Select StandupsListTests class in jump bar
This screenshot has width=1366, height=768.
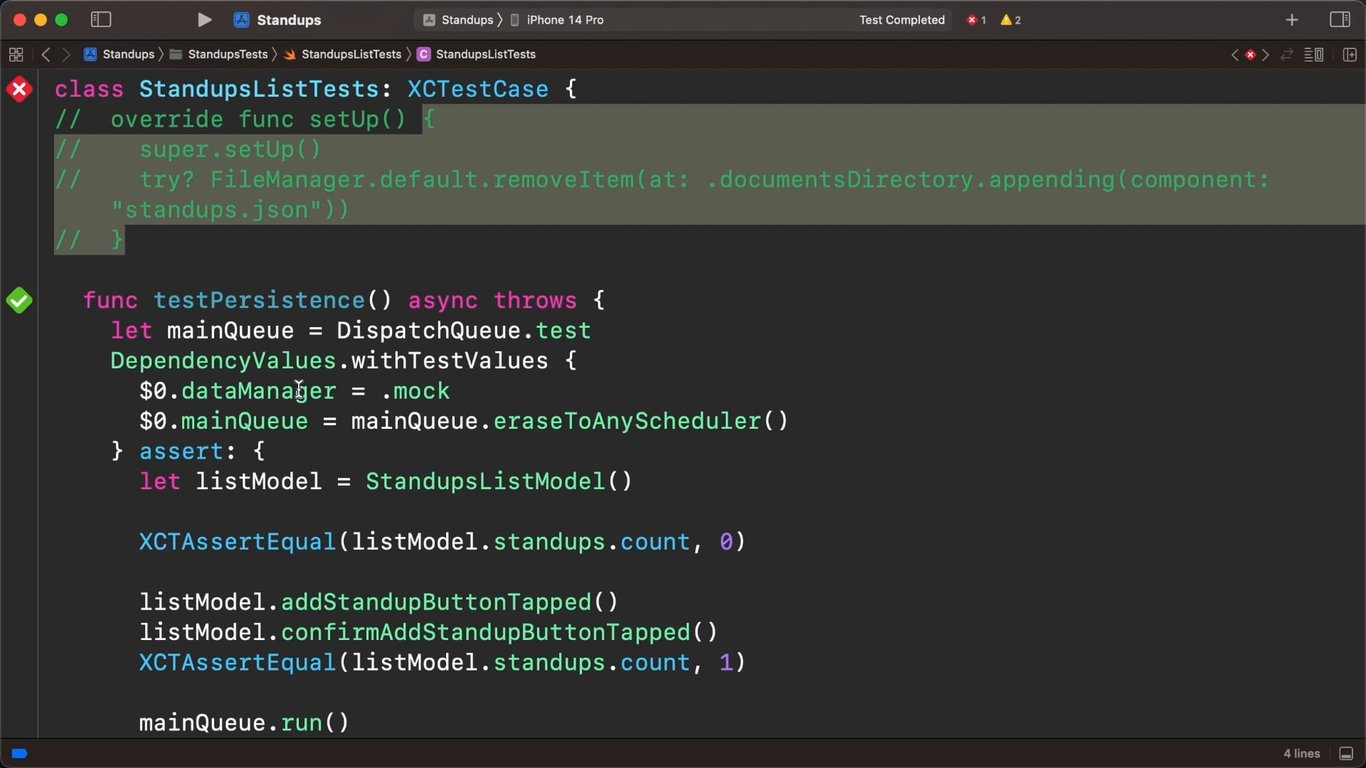[x=485, y=54]
